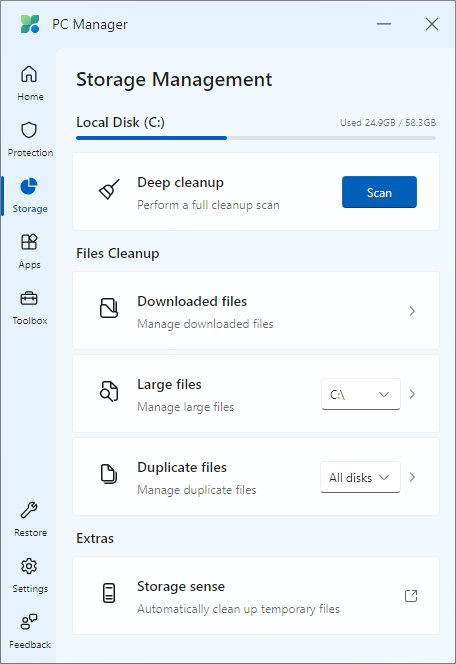Click the Files Cleanup section heading
The height and width of the screenshot is (664, 456).
(118, 253)
